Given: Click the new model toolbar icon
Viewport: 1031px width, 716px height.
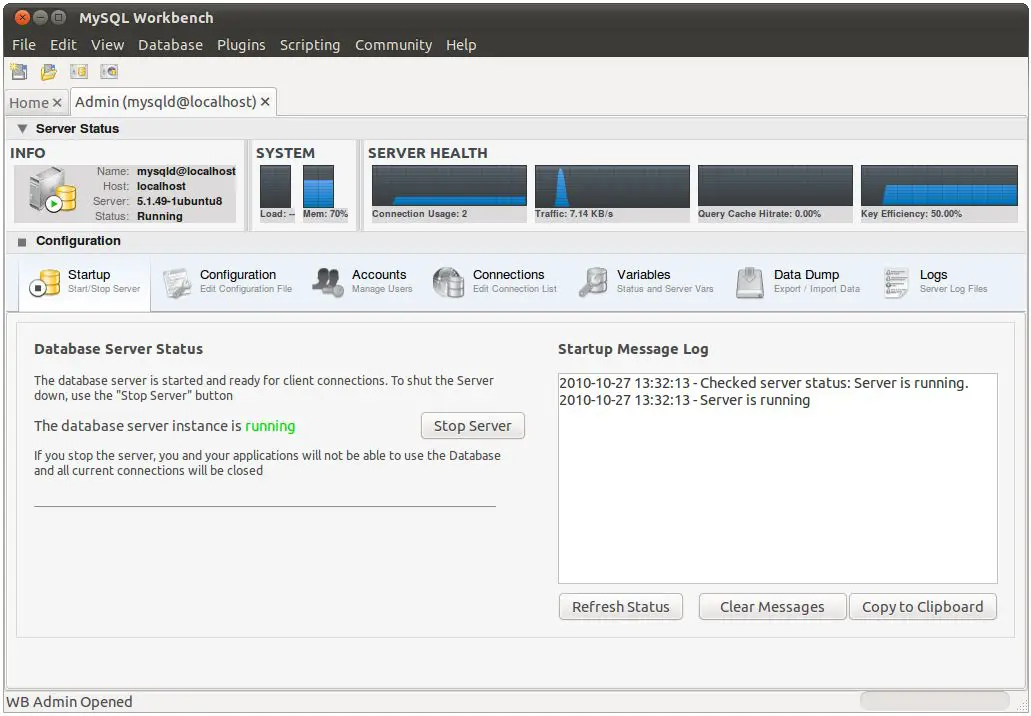Looking at the screenshot, I should tap(19, 72).
